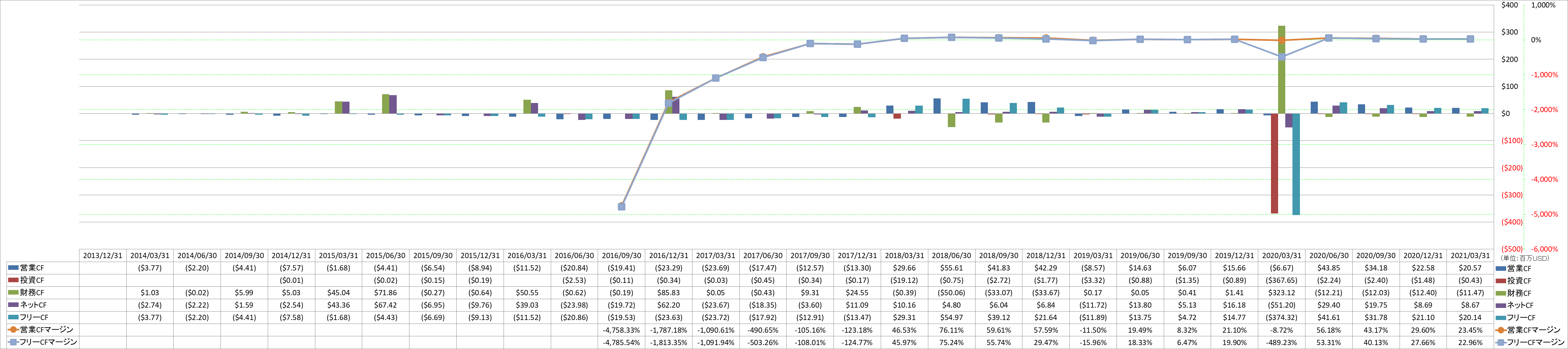Click the -489.23% フリーCFマージン cell

click(x=1281, y=342)
